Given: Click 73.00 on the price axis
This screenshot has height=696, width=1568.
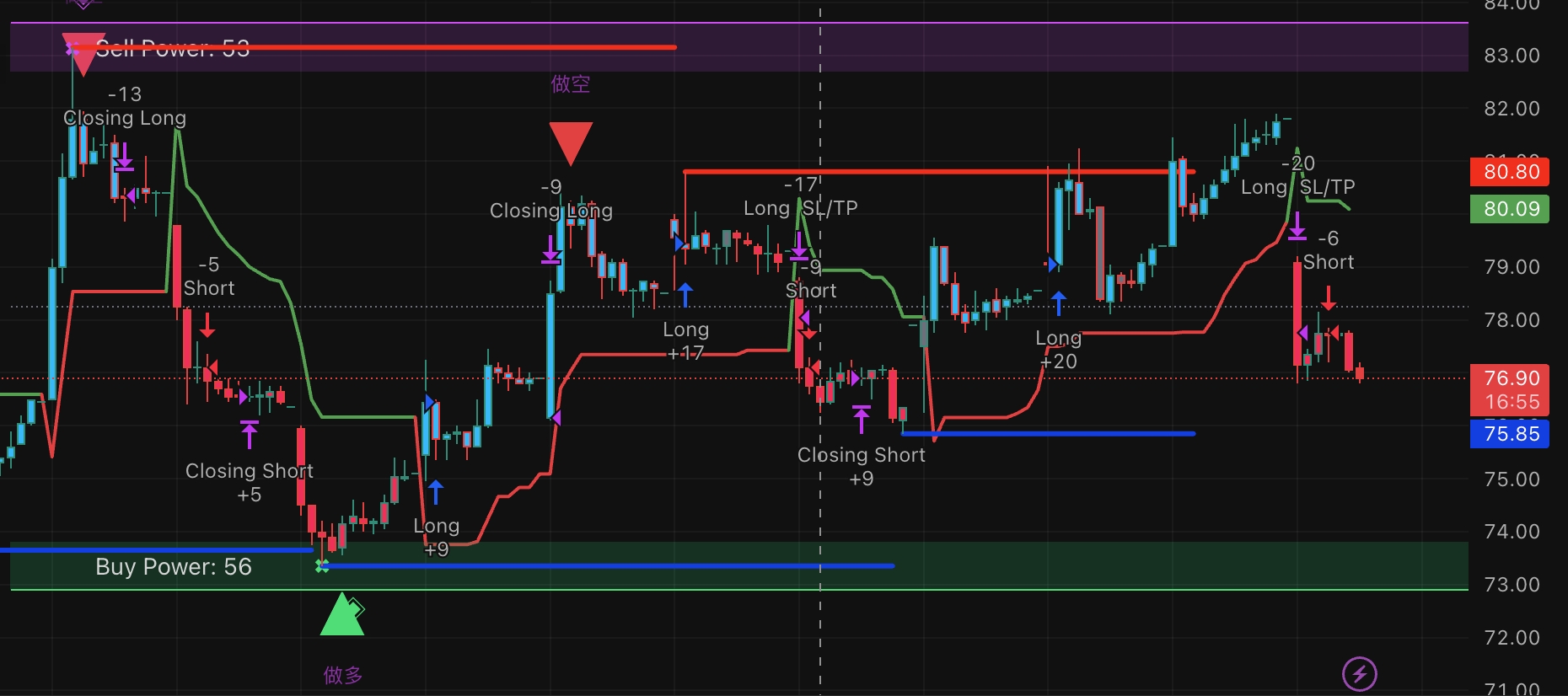Looking at the screenshot, I should (1512, 585).
